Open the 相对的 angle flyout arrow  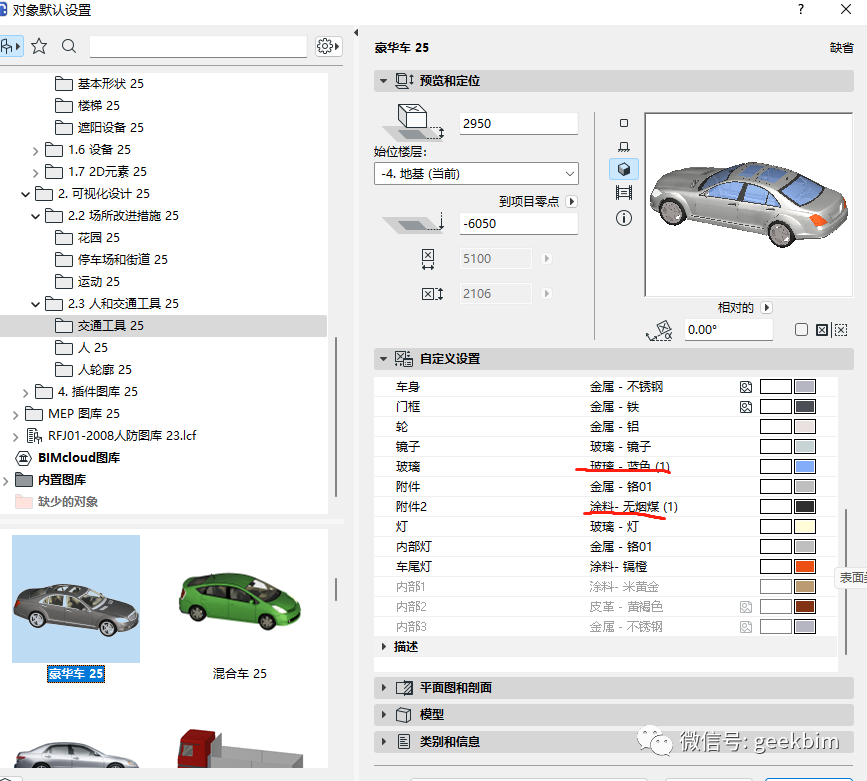[766, 308]
